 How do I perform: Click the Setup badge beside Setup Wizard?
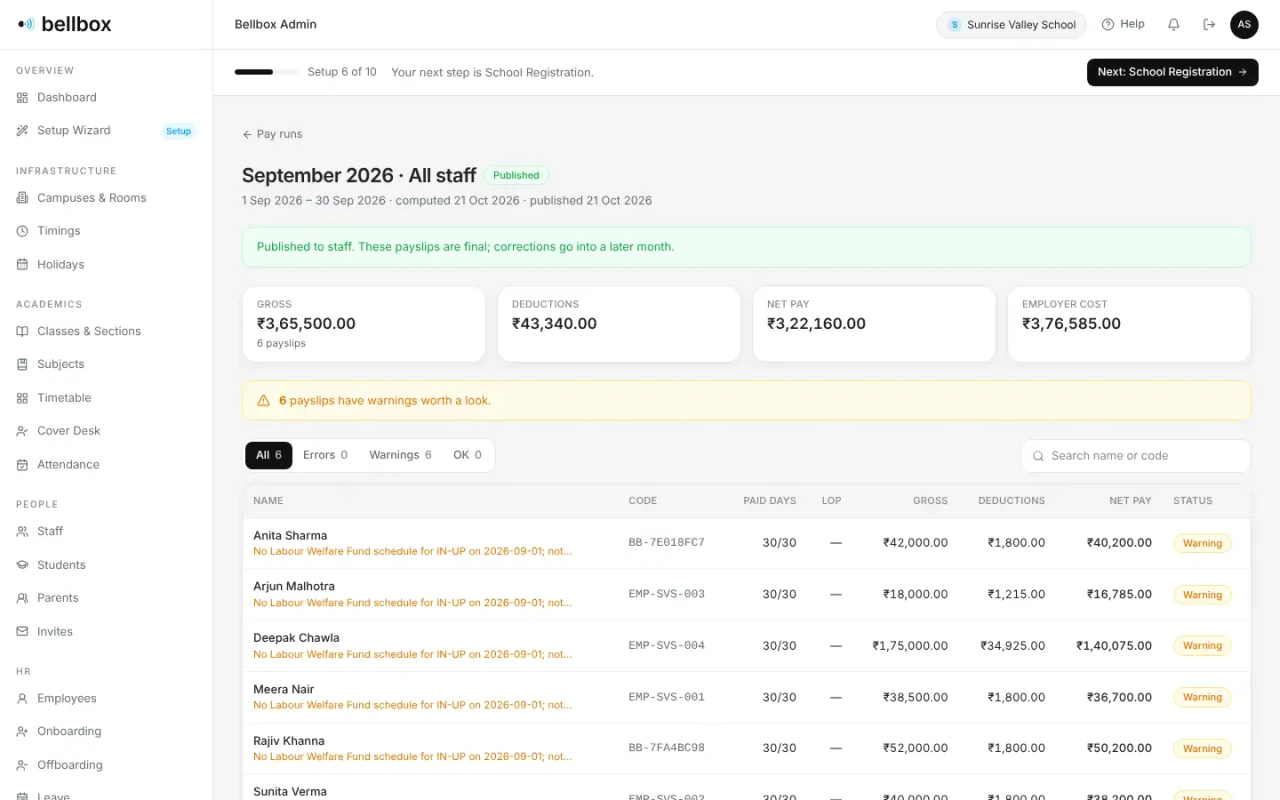178,131
